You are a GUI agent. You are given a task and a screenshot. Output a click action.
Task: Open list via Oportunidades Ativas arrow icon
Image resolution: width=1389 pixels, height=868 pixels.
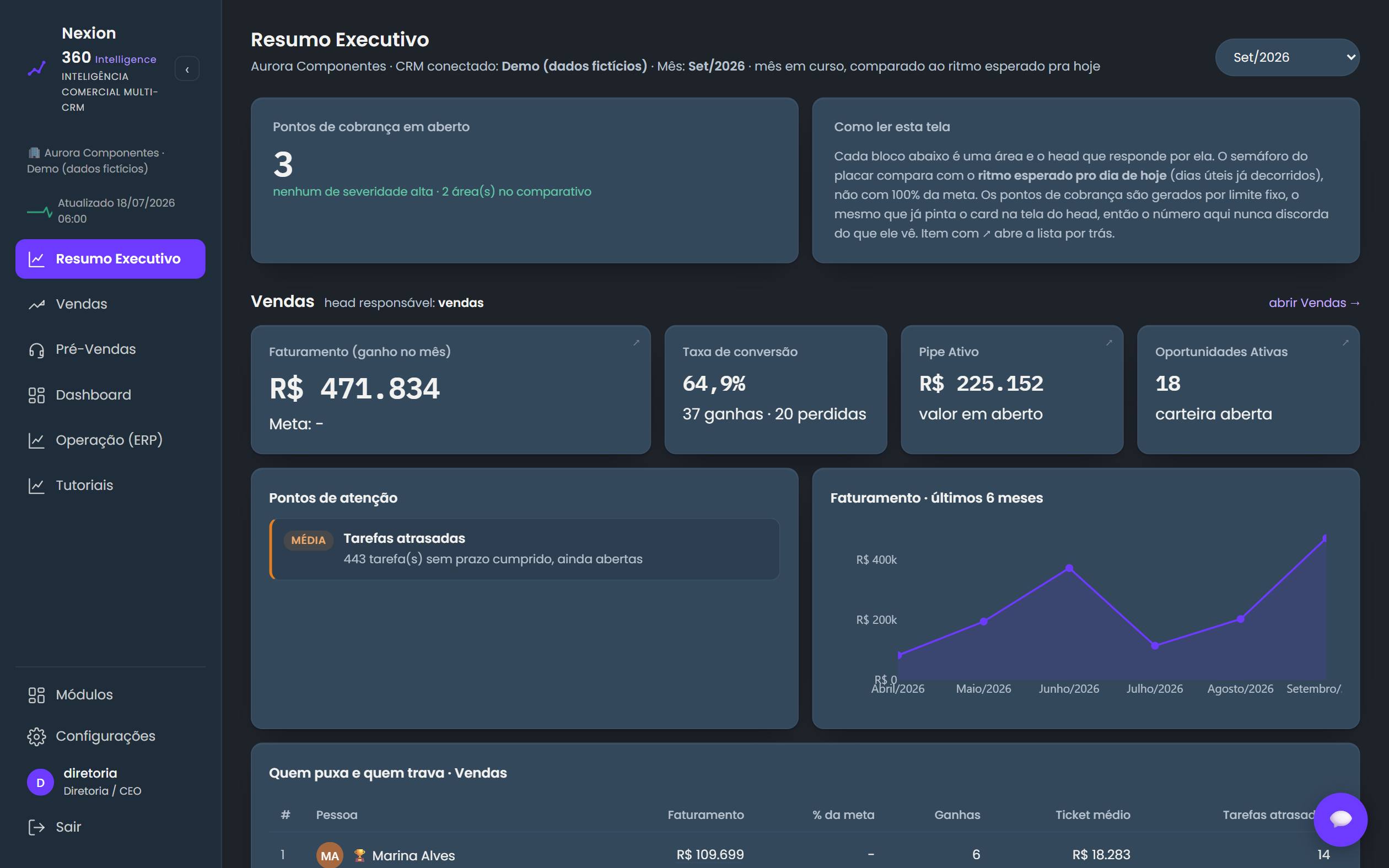click(x=1345, y=343)
